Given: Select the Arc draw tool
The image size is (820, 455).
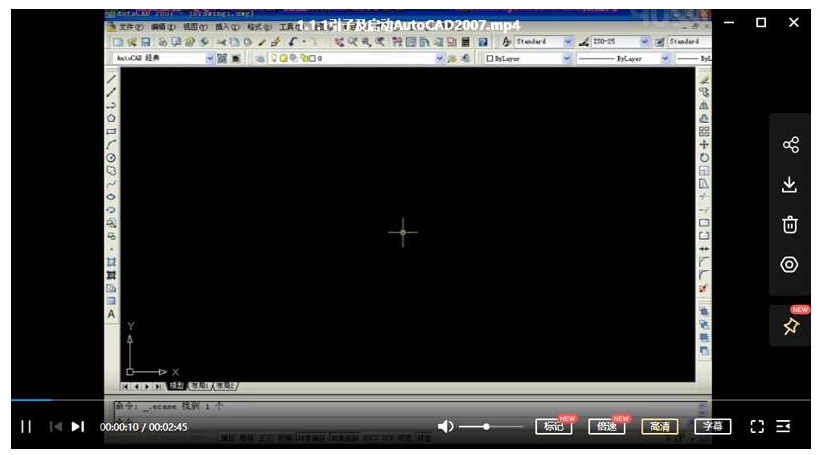Looking at the screenshot, I should pyautogui.click(x=111, y=145).
